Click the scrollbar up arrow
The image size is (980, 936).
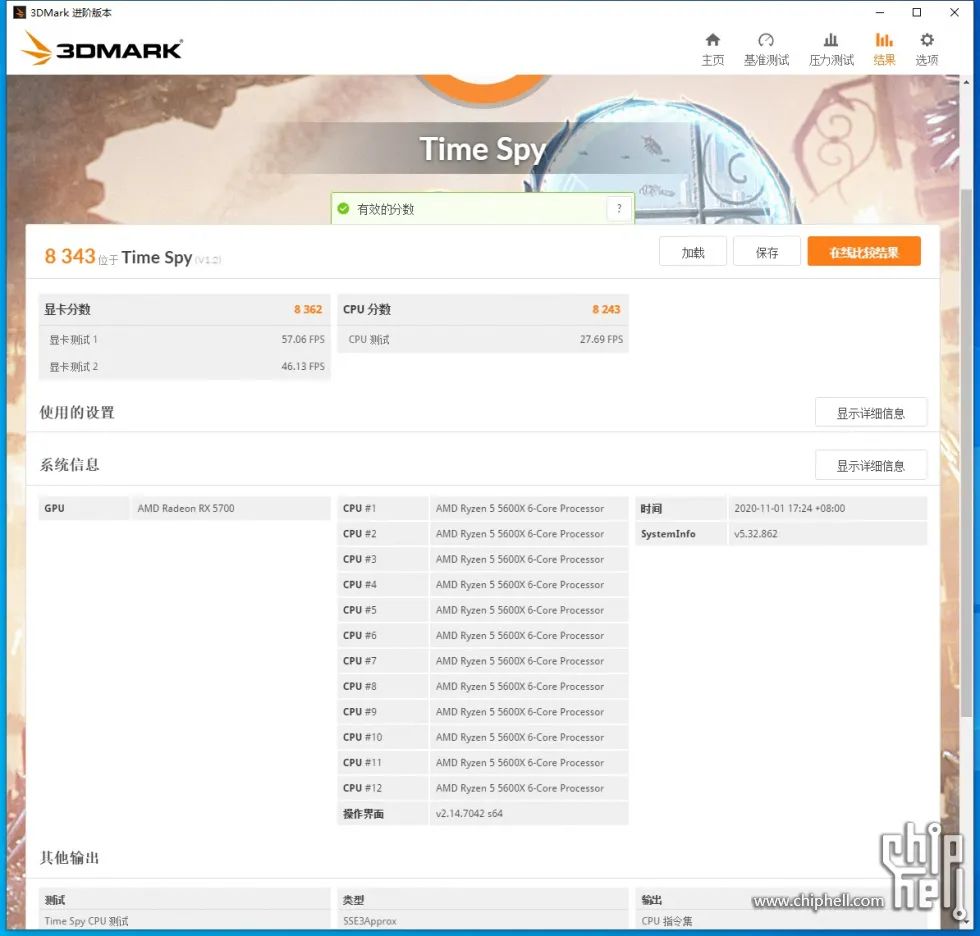tap(966, 82)
